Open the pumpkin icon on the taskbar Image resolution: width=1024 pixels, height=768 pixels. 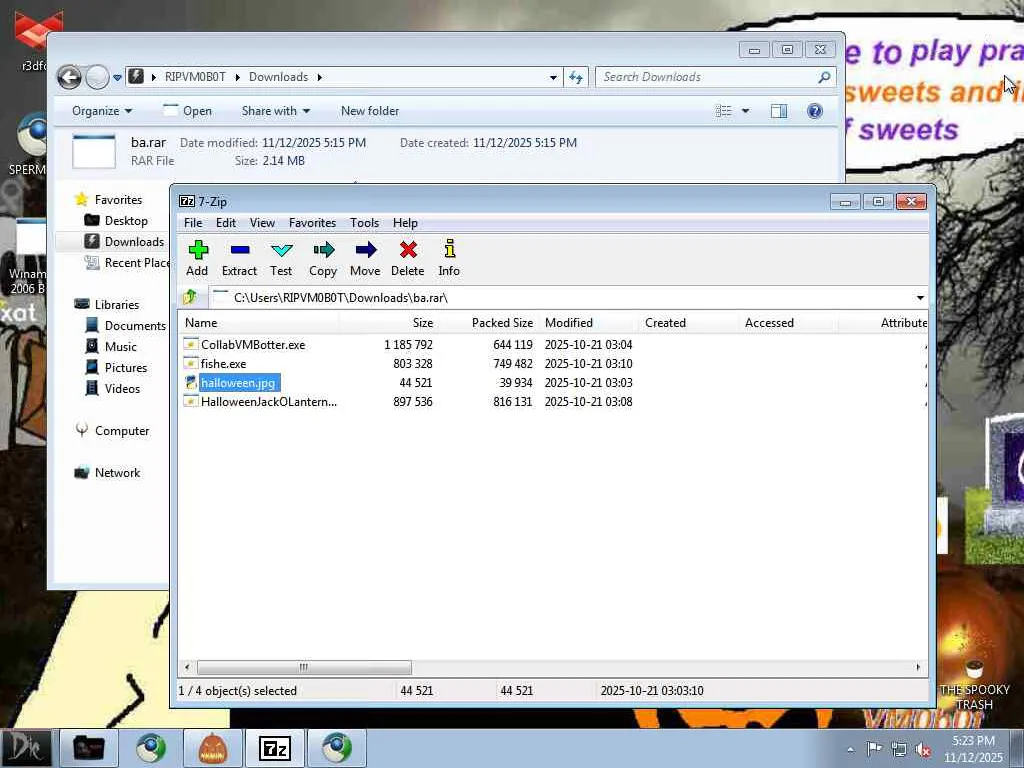coord(213,748)
